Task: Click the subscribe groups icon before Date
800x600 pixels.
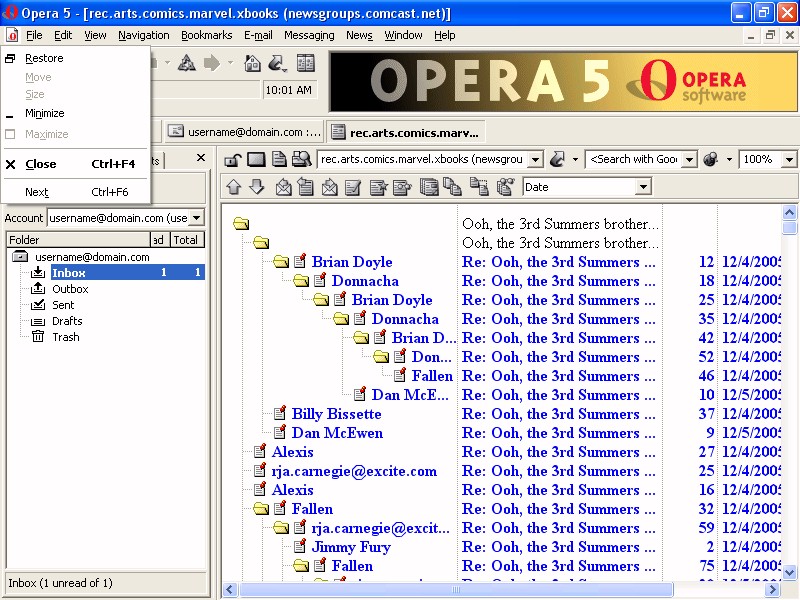Action: click(x=505, y=187)
